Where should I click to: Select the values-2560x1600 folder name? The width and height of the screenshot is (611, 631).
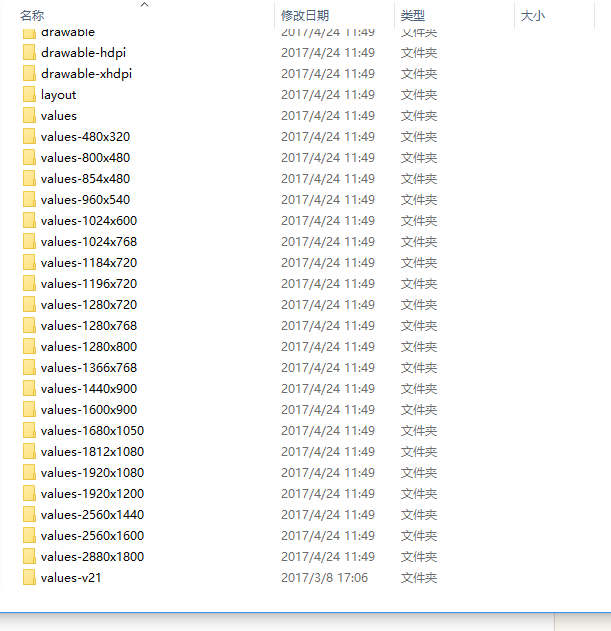pyautogui.click(x=92, y=535)
